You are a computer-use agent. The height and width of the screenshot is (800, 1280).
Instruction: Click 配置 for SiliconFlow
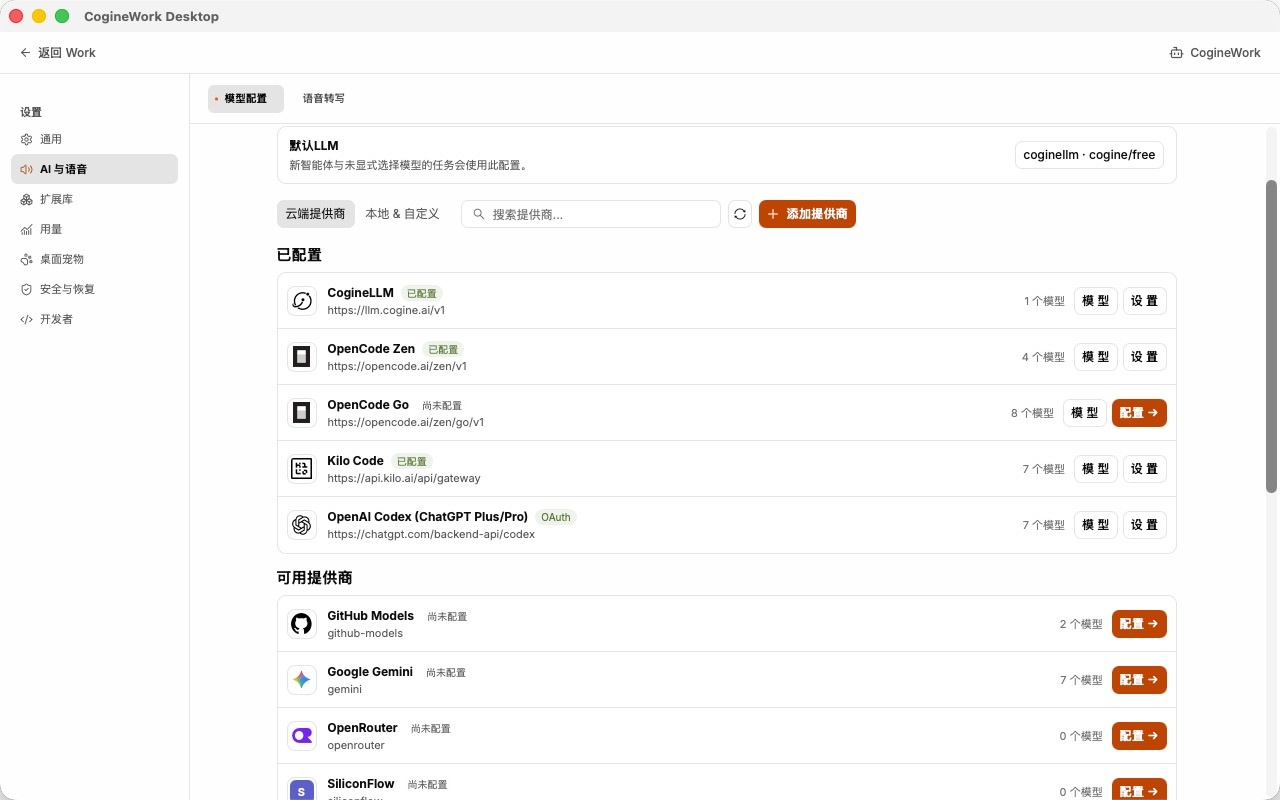coord(1139,790)
